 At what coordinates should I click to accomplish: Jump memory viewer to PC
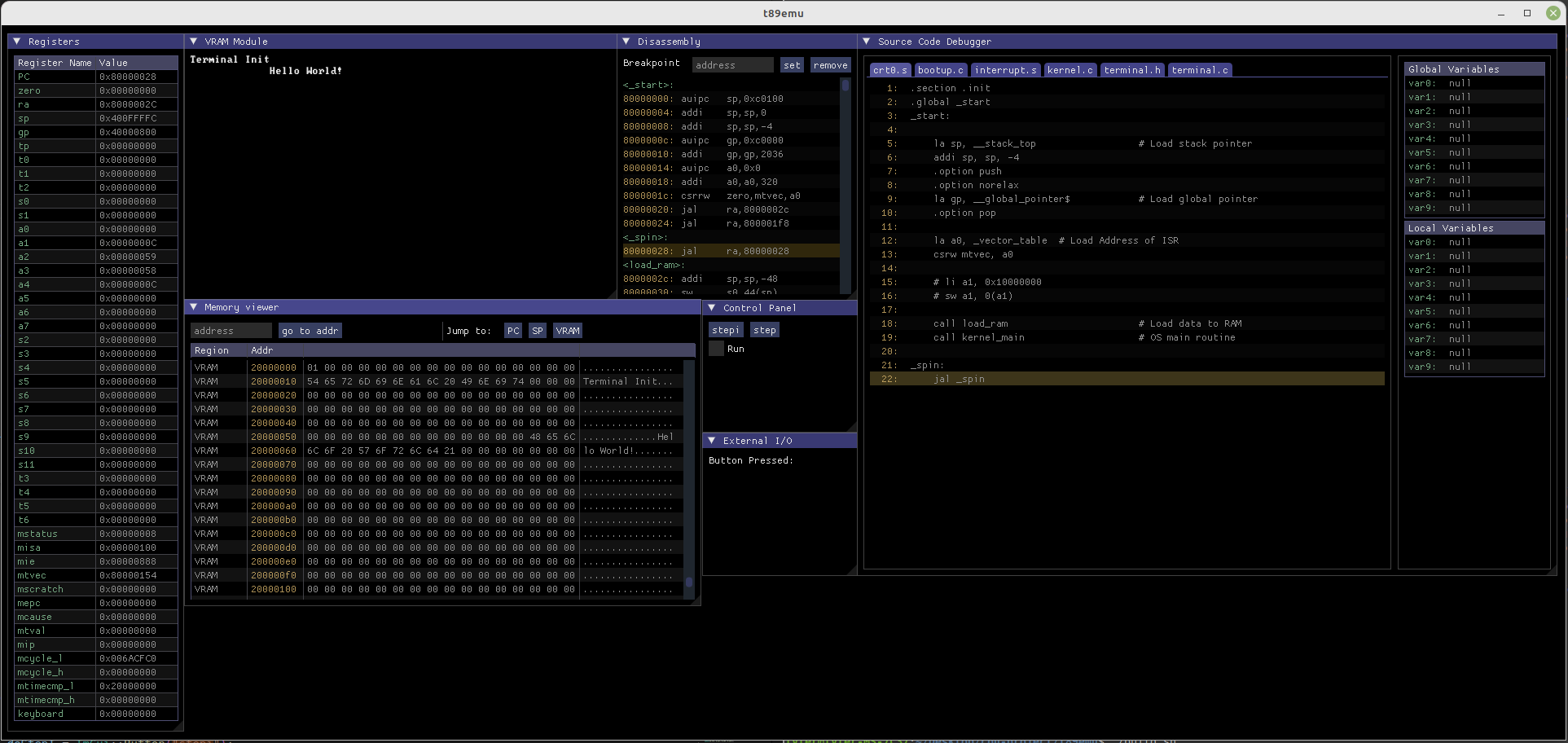(x=512, y=331)
